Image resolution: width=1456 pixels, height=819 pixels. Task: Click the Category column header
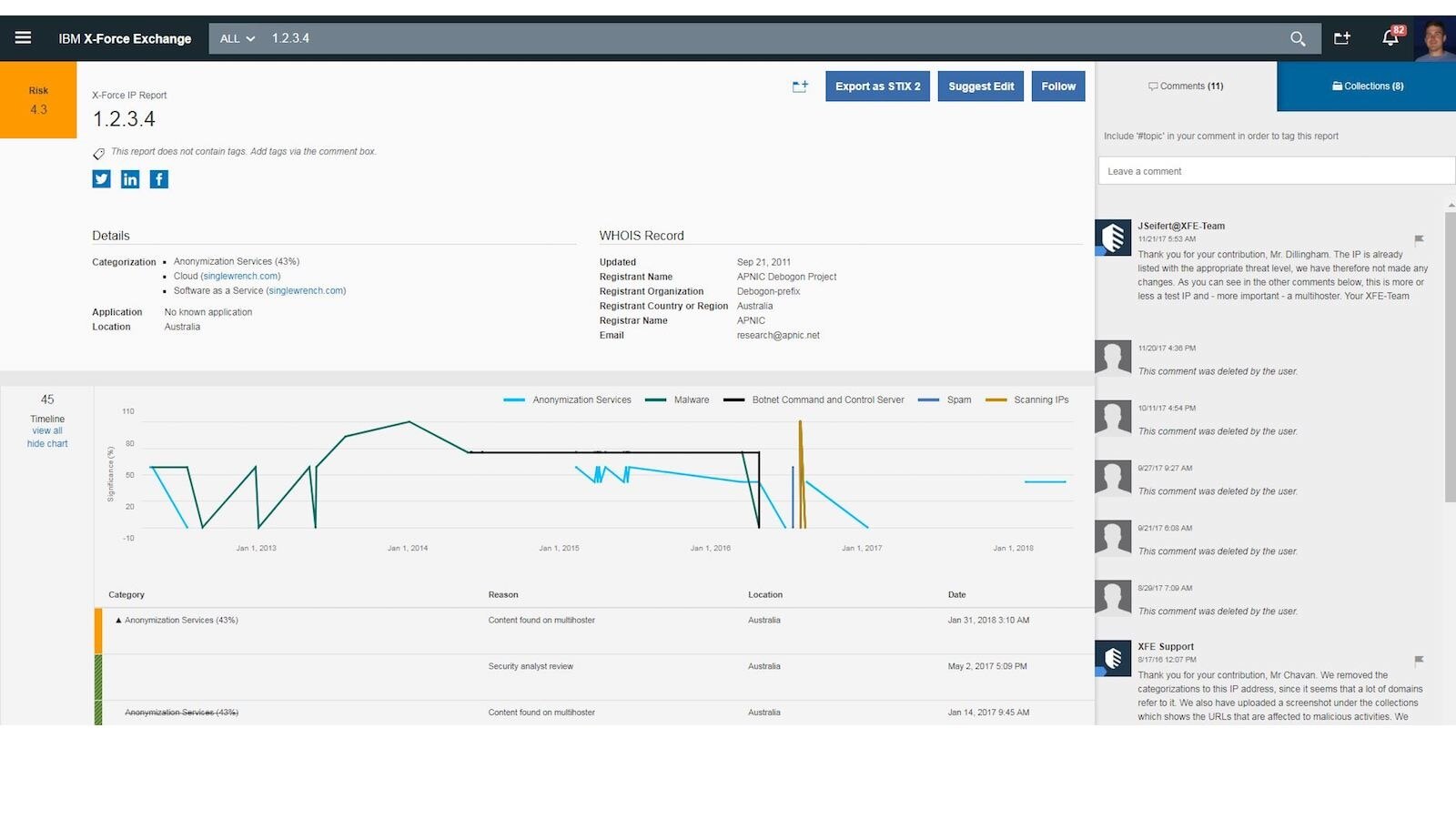pos(126,595)
